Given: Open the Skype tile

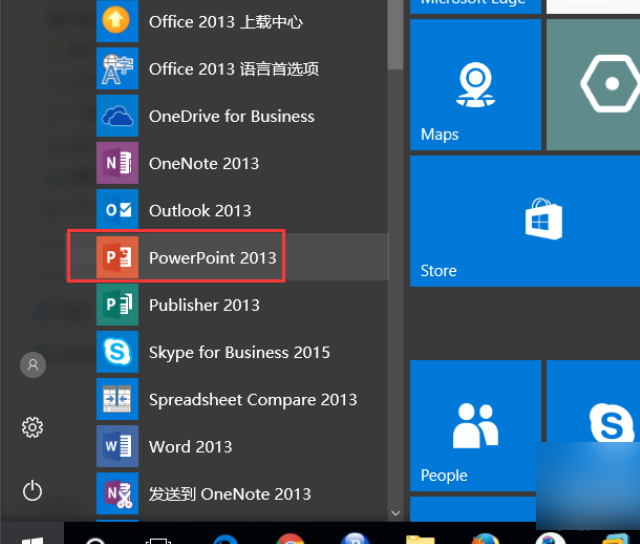Looking at the screenshot, I should [593, 426].
